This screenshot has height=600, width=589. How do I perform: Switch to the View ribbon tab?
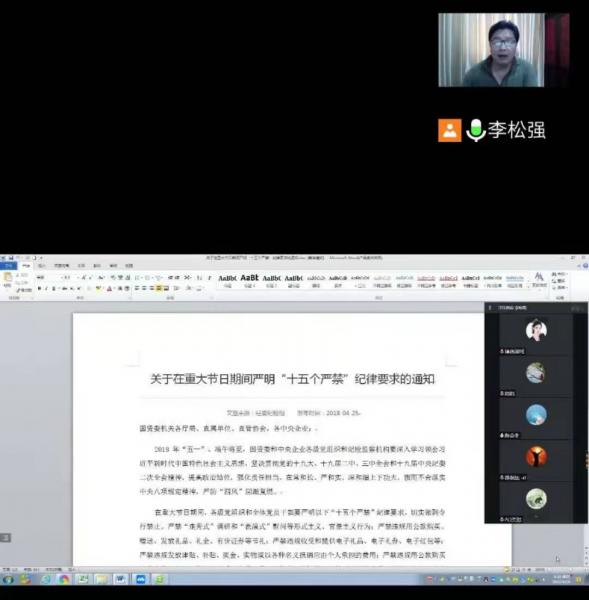click(129, 266)
